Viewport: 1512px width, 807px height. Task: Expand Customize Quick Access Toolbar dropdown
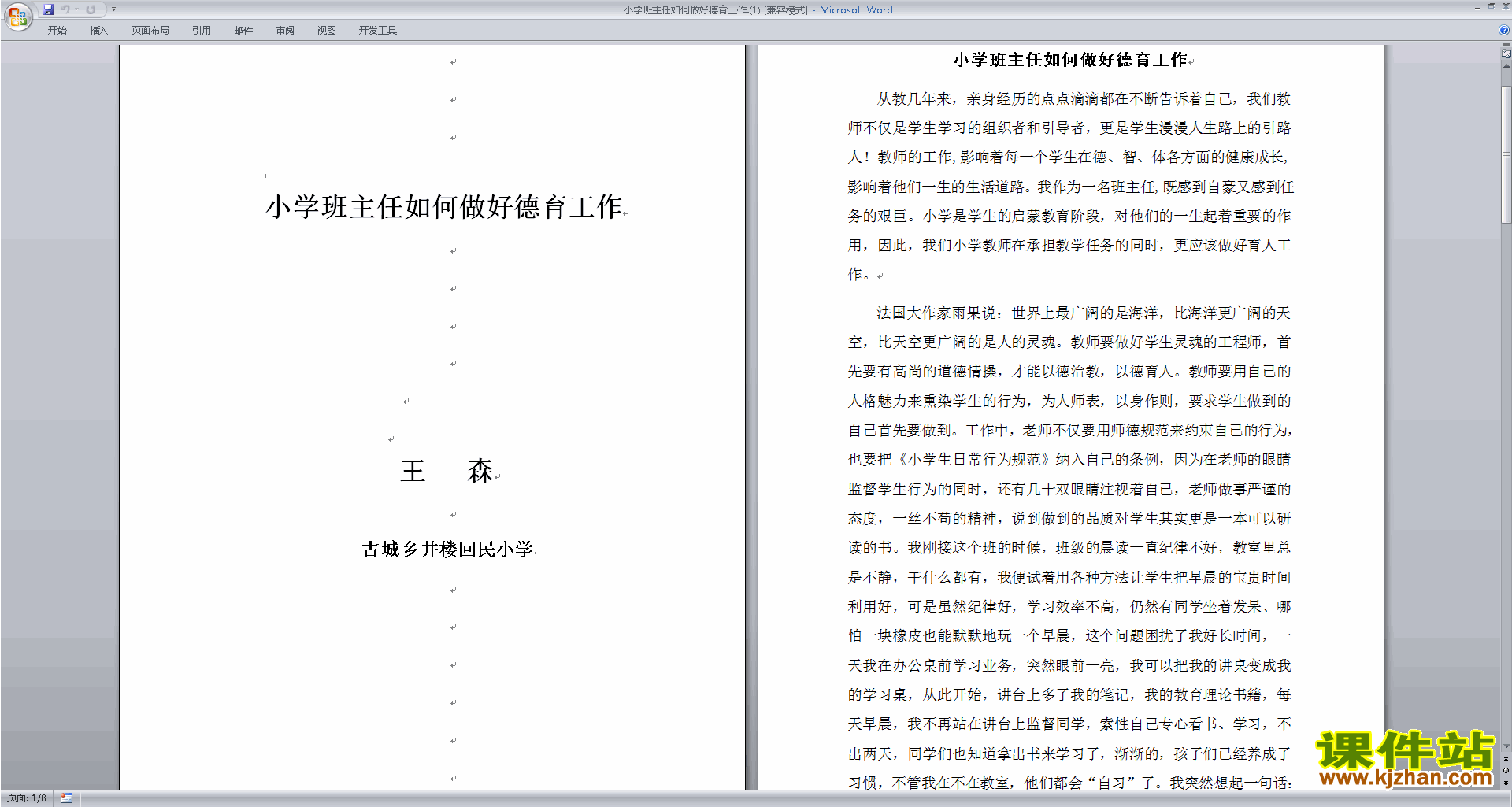tap(113, 9)
